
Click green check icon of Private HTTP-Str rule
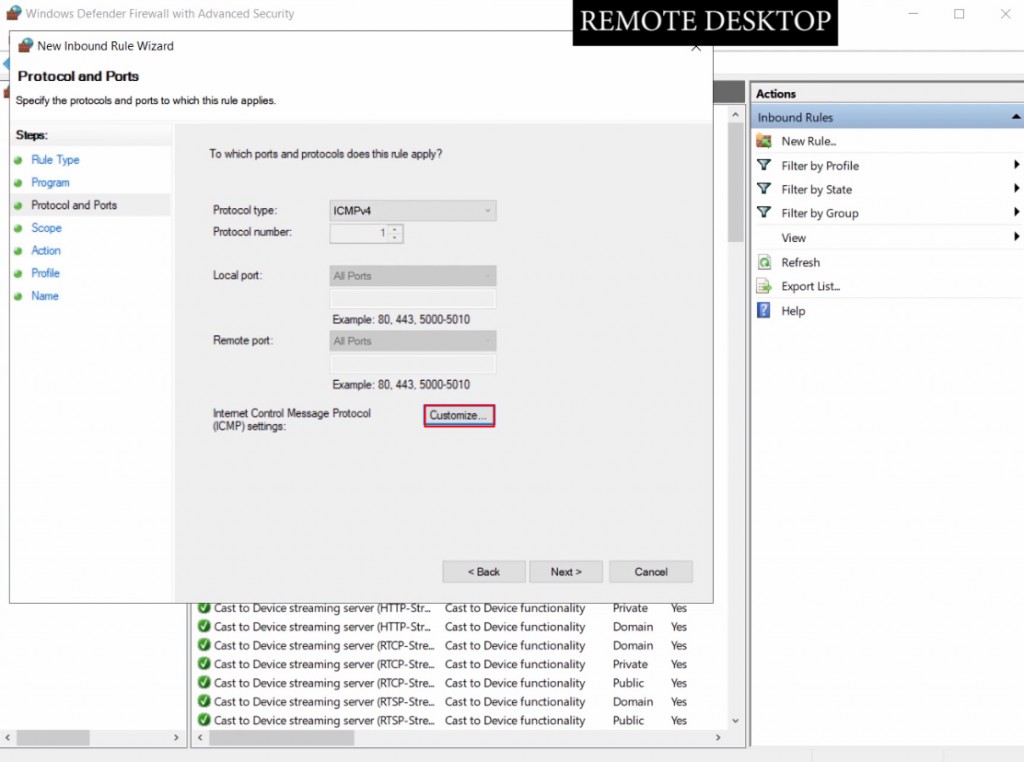tap(204, 608)
